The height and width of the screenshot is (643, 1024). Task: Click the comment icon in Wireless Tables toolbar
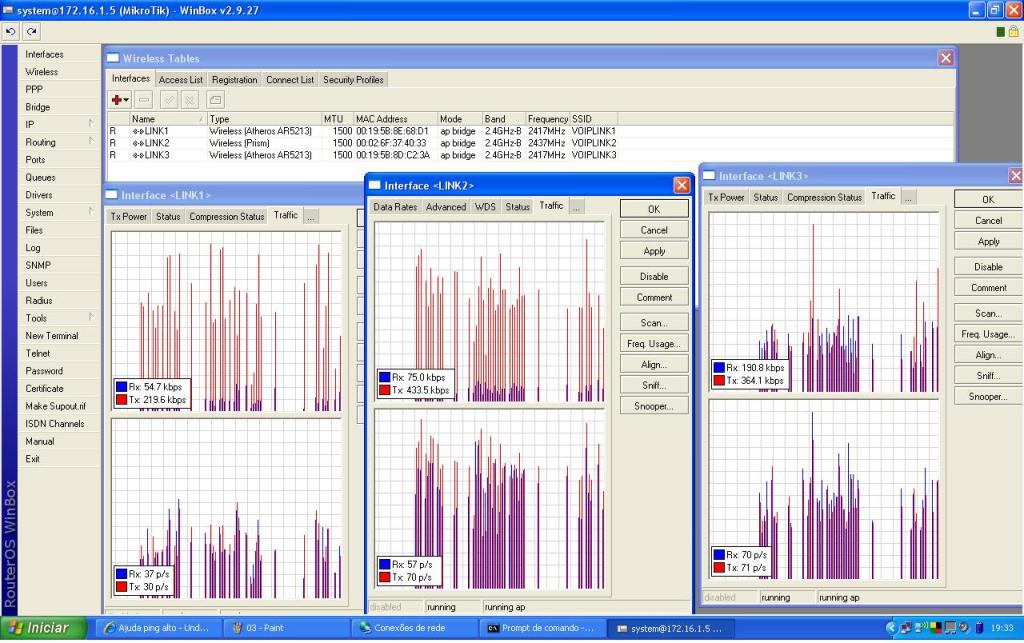[215, 100]
